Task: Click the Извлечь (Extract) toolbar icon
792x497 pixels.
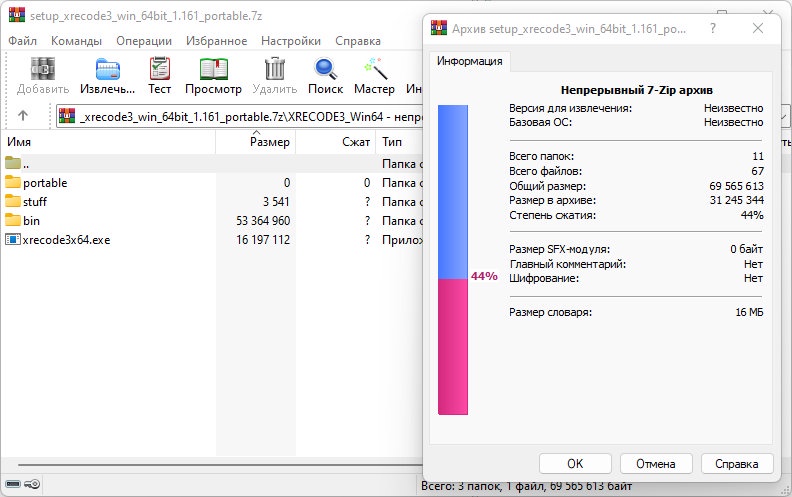Action: [107, 69]
